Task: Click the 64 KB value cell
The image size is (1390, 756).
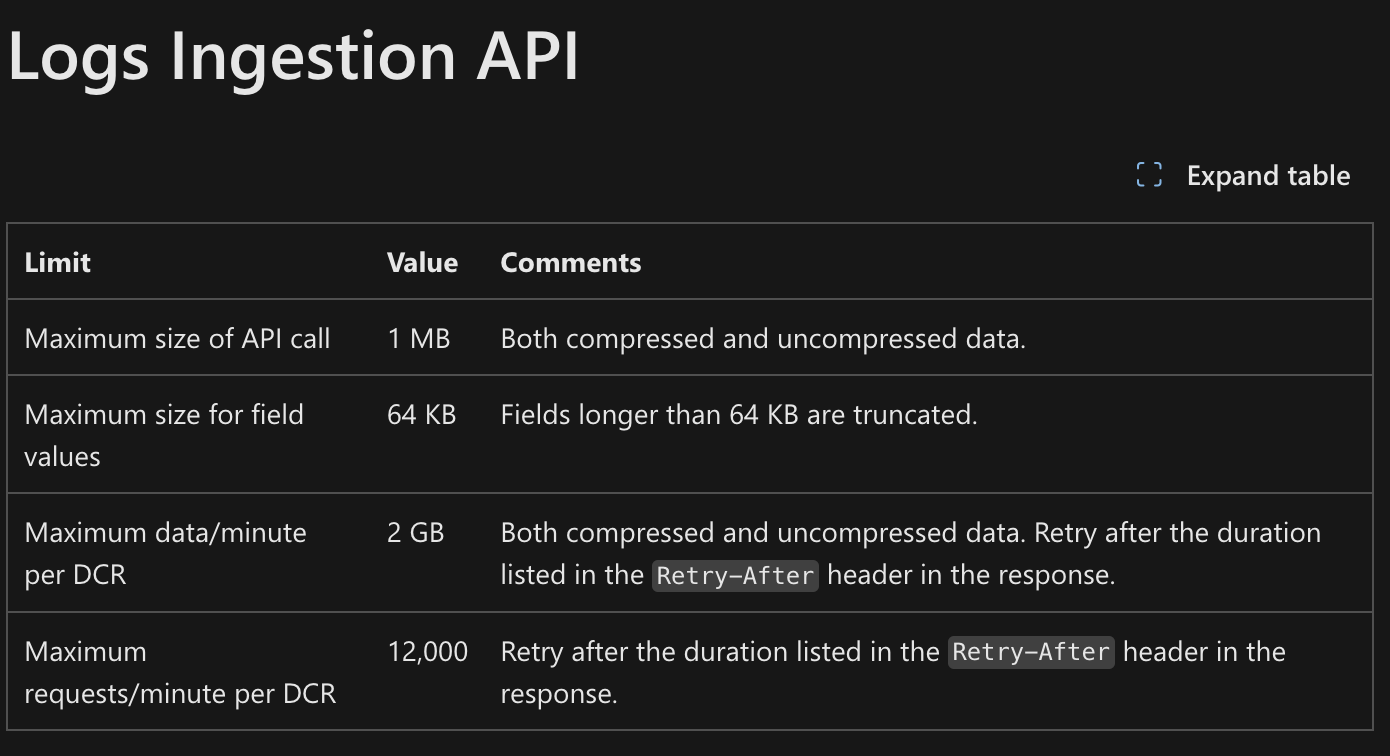Action: (x=421, y=414)
